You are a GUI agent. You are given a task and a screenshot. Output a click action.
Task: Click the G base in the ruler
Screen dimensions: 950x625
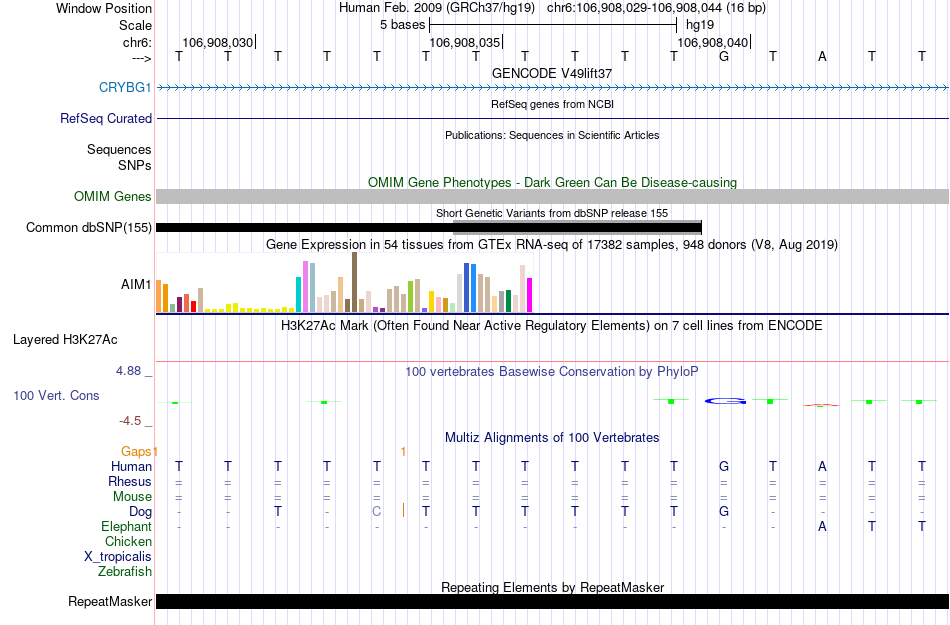click(x=723, y=56)
